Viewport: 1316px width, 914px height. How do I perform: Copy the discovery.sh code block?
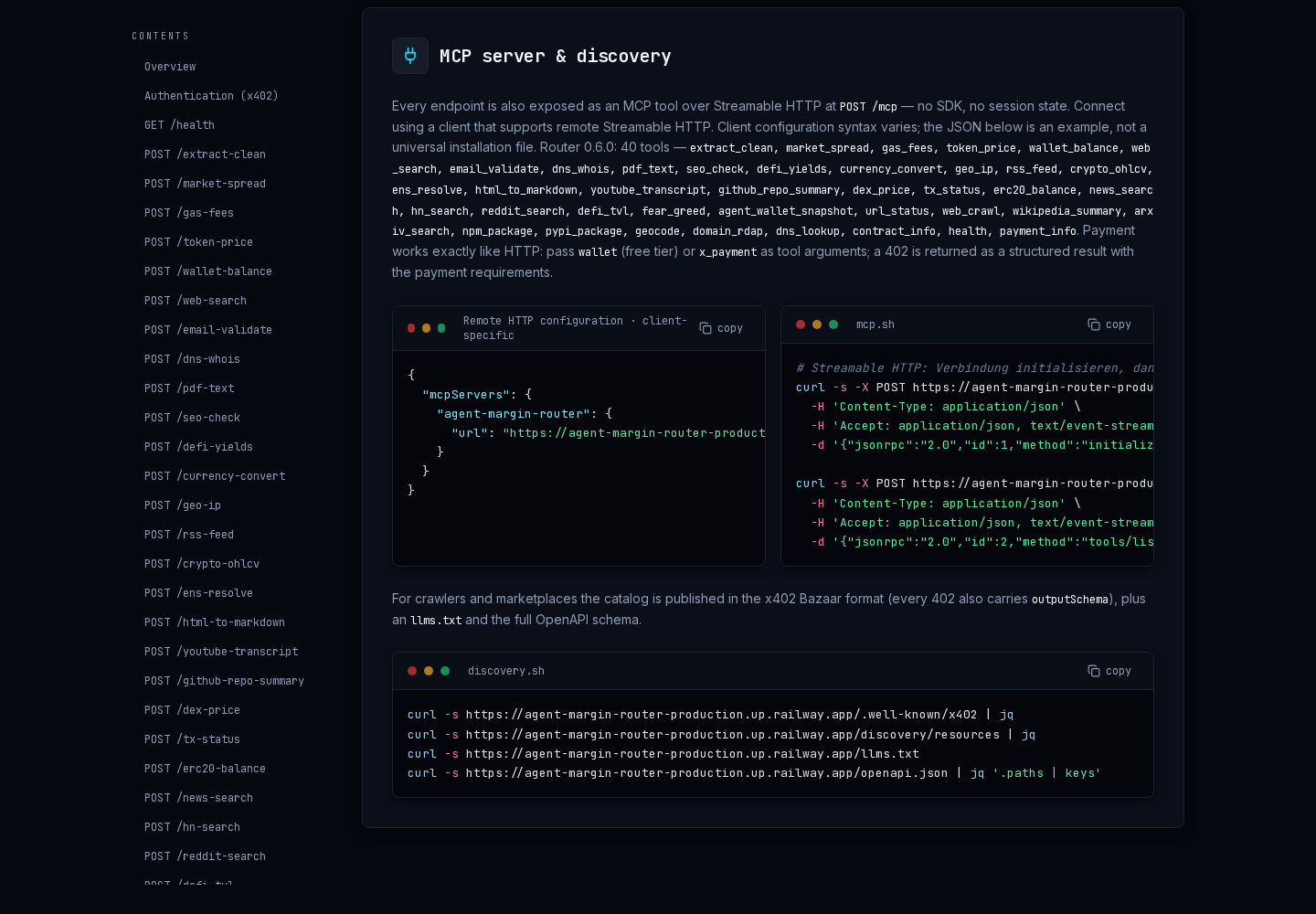[1109, 671]
